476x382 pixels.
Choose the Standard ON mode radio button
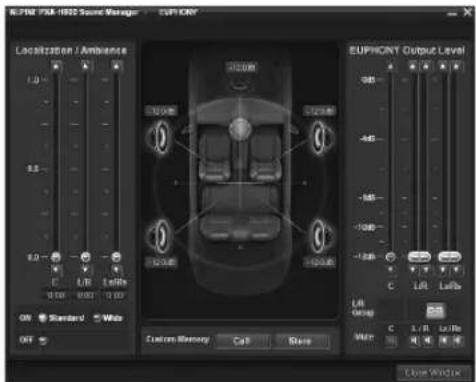(42, 318)
